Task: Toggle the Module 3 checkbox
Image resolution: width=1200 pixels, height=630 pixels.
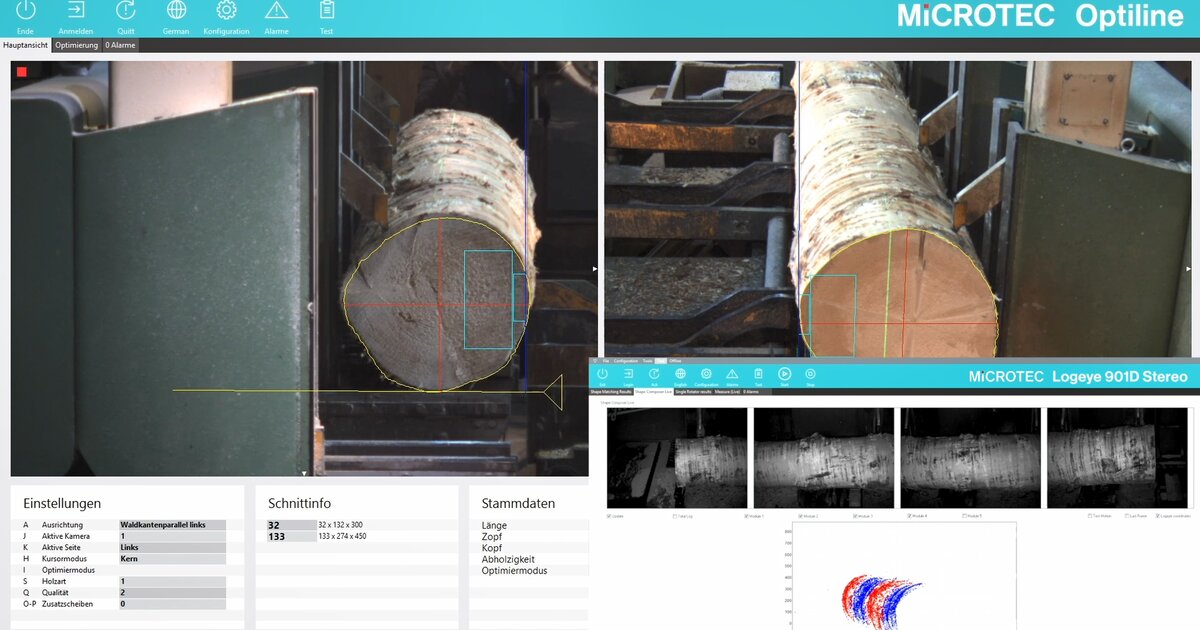Action: tap(856, 516)
